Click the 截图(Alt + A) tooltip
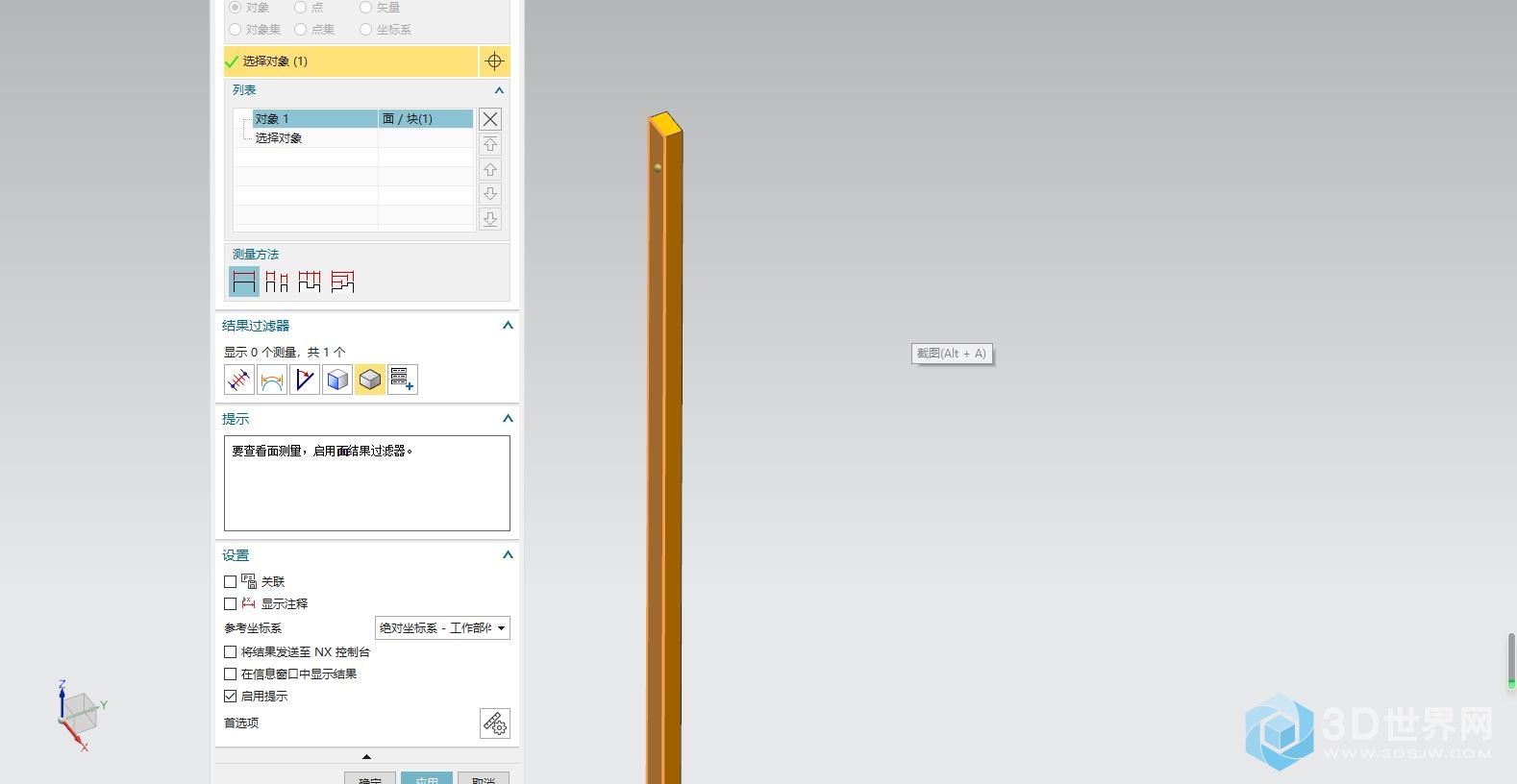 [952, 354]
